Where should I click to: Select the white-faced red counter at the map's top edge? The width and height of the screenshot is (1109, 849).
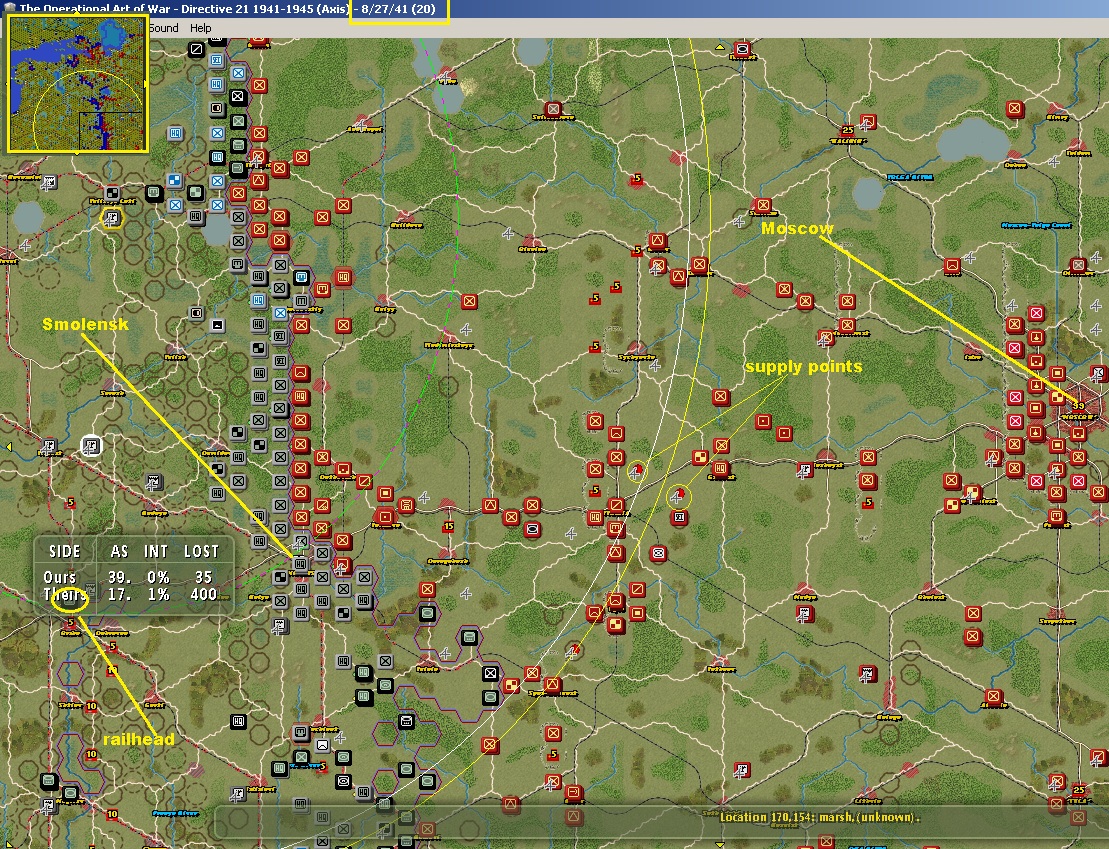tap(742, 50)
